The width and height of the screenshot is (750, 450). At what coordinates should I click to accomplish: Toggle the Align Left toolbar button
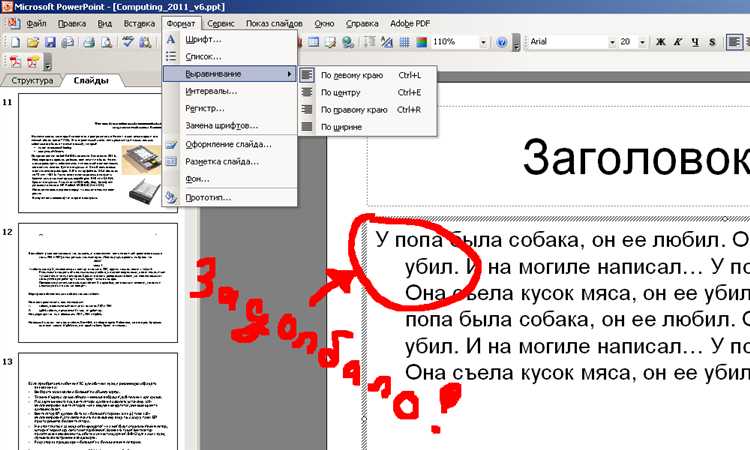point(734,42)
